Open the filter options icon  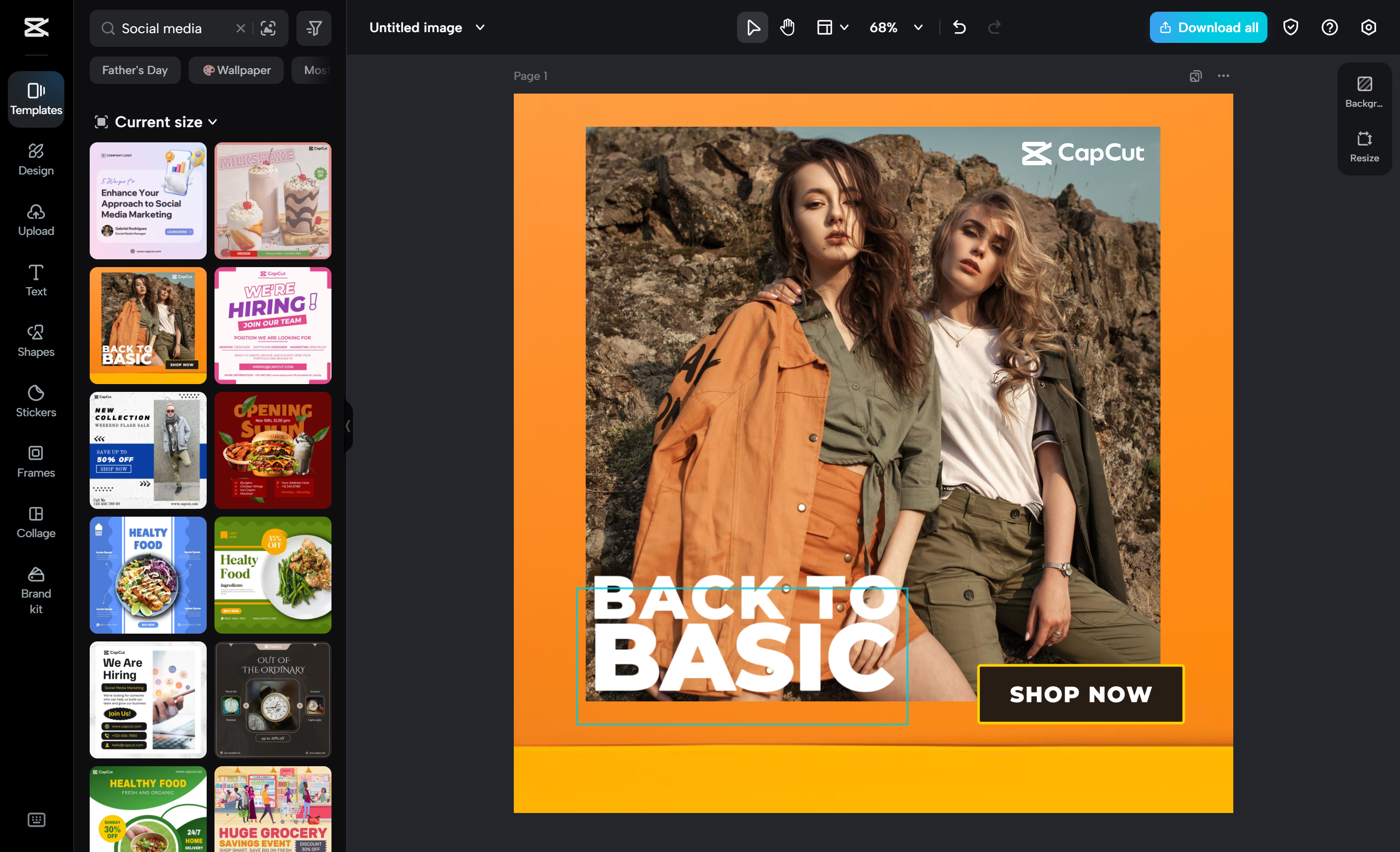point(313,28)
